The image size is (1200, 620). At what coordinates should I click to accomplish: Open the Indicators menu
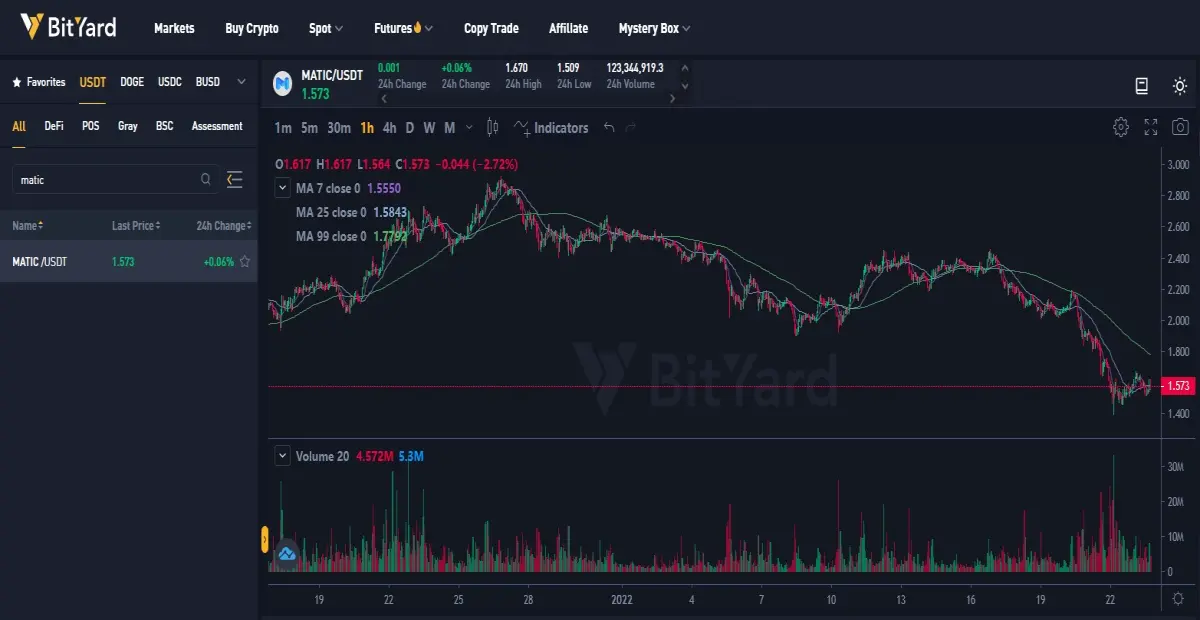tap(551, 128)
